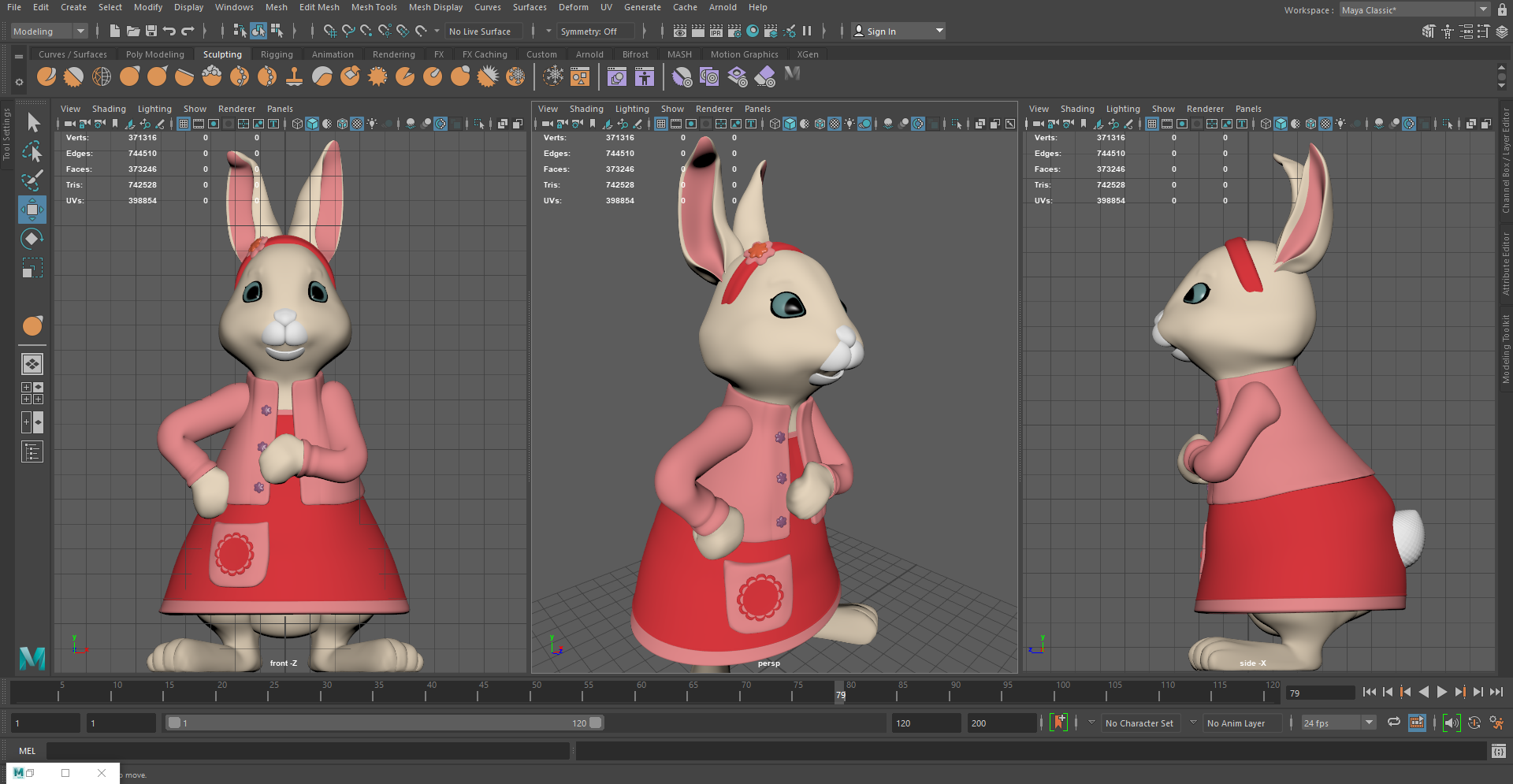Toggle snap to grids in the status line
Image resolution: width=1513 pixels, height=784 pixels.
click(331, 32)
